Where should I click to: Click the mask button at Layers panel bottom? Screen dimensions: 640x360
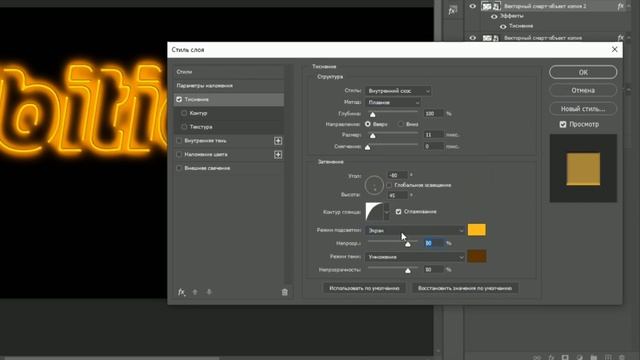[x=565, y=357]
